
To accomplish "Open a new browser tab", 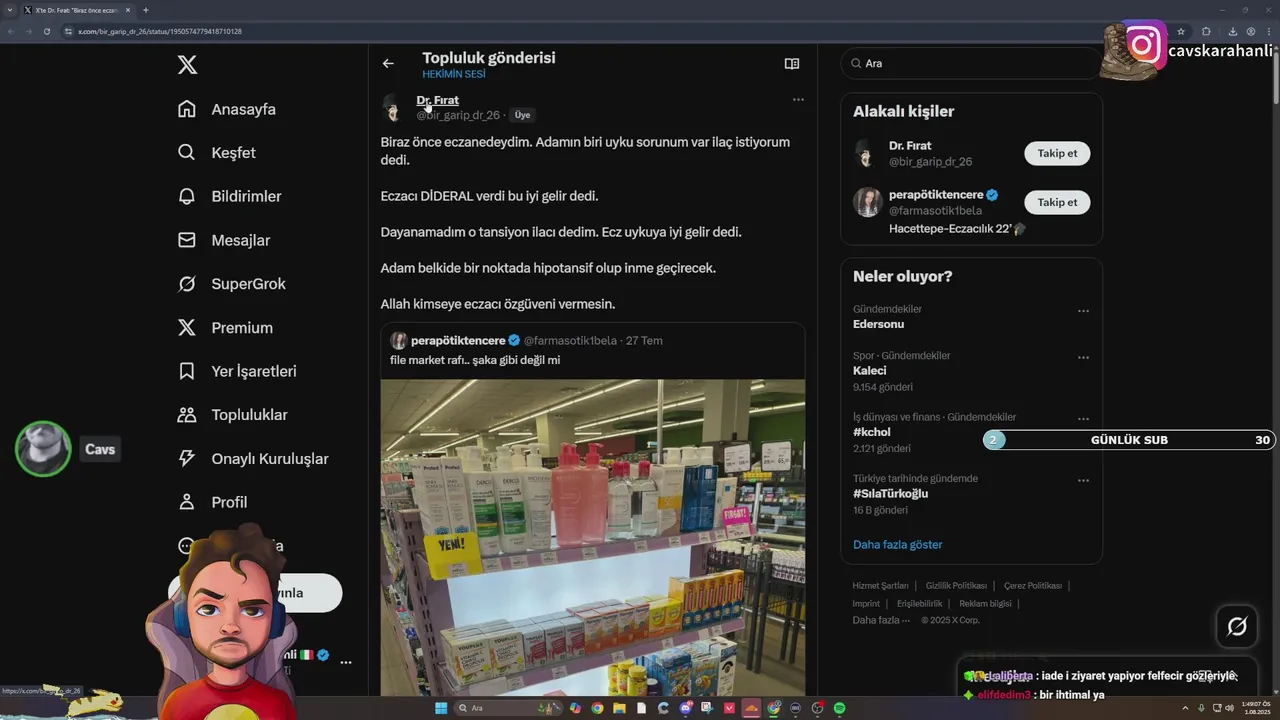I will click(146, 10).
